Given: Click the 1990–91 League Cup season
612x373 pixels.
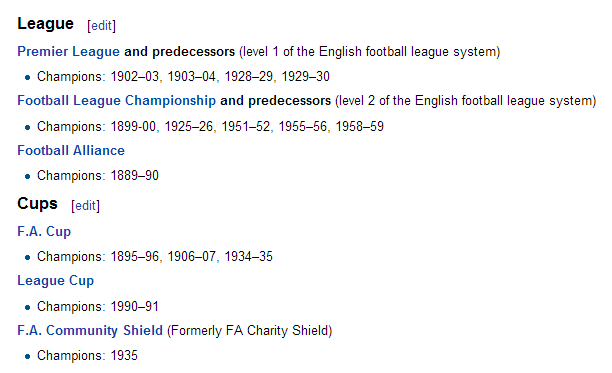Looking at the screenshot, I should [x=135, y=307].
